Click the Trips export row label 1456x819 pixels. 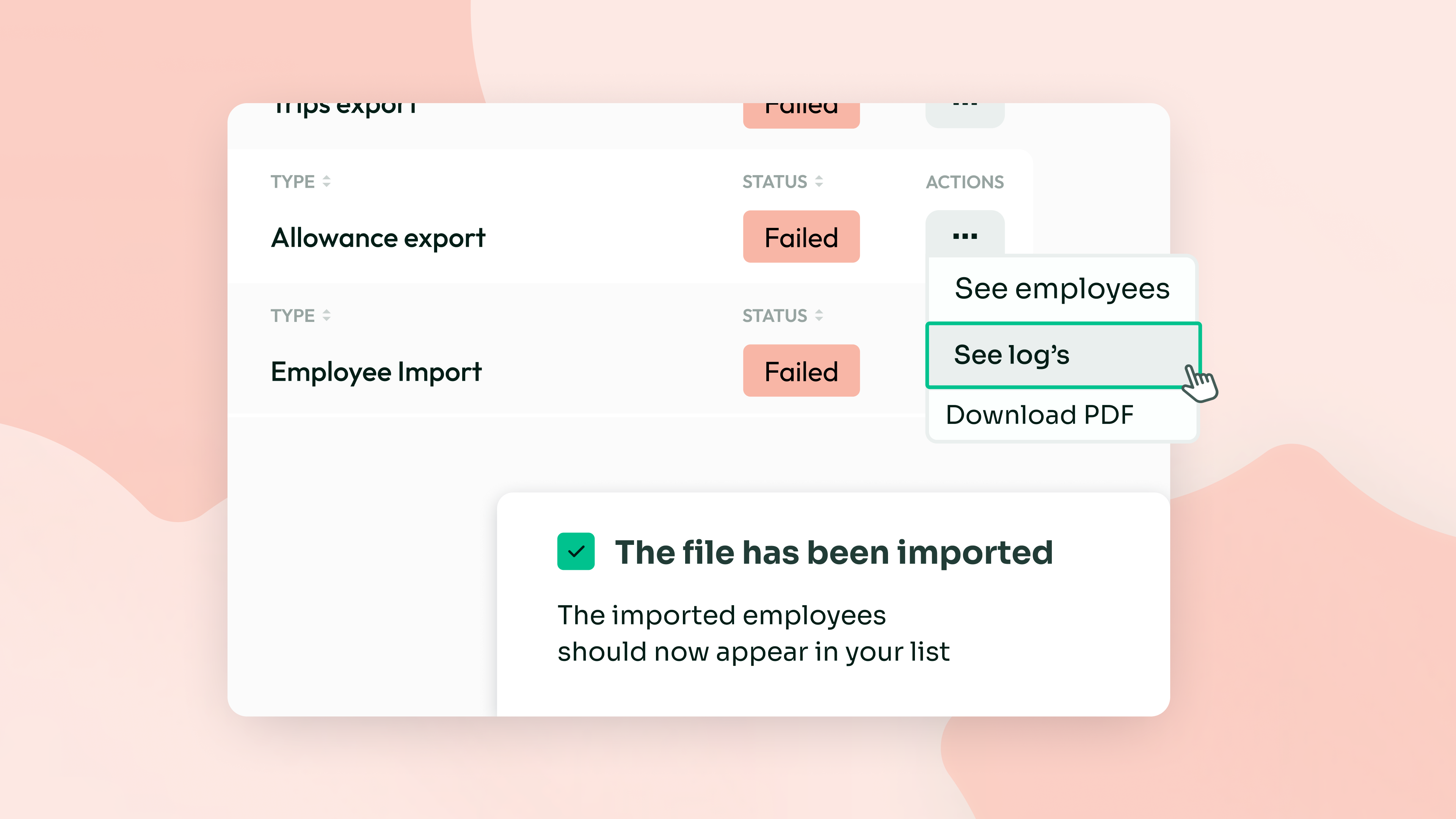pyautogui.click(x=345, y=109)
